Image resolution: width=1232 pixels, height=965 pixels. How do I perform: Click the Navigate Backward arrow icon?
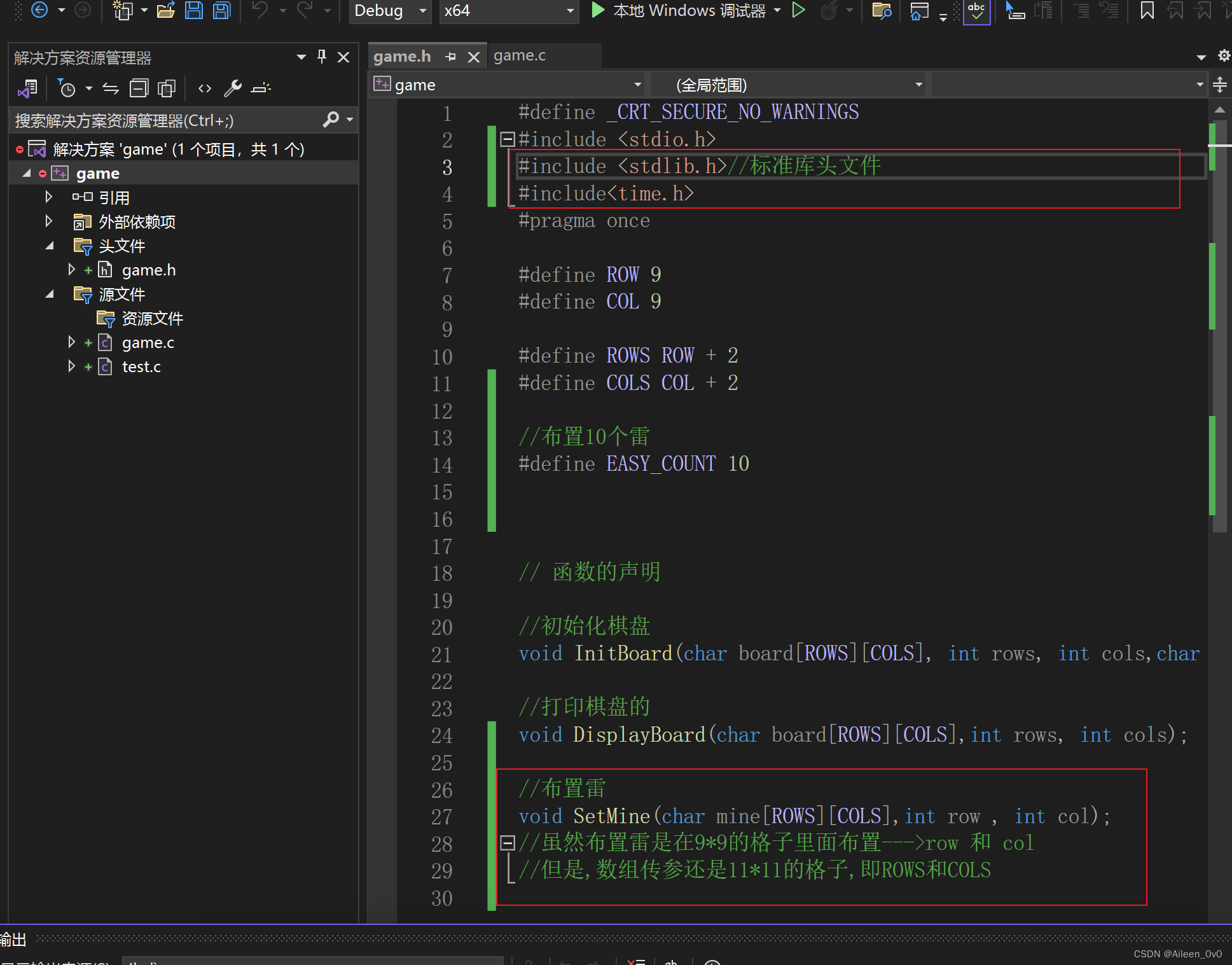tap(39, 10)
